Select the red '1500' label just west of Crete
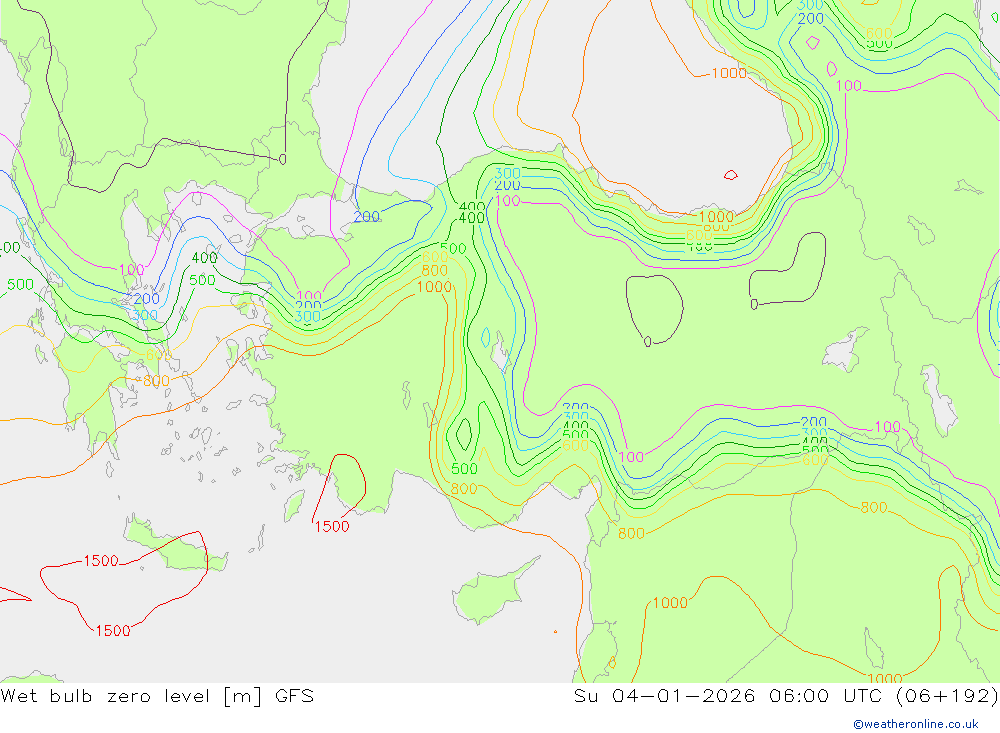The height and width of the screenshot is (733, 1000). (x=101, y=561)
